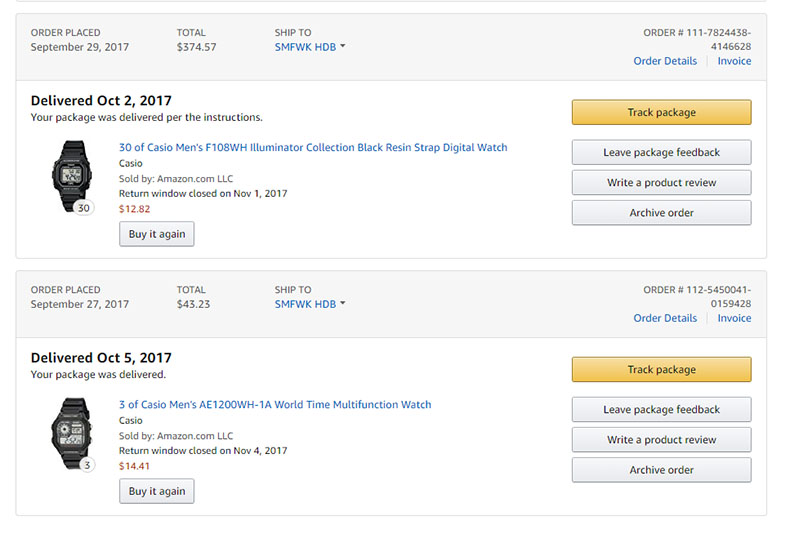This screenshot has width=790, height=547.
Task: Open Order Details for order 111-7824438
Action: tap(665, 61)
